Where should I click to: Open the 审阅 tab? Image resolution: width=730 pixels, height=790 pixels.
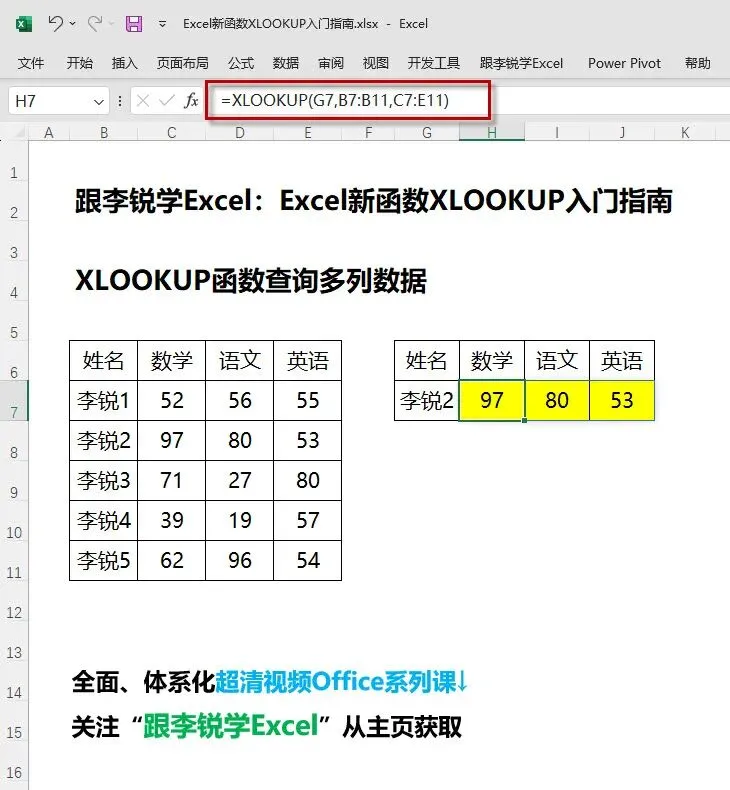pyautogui.click(x=330, y=63)
